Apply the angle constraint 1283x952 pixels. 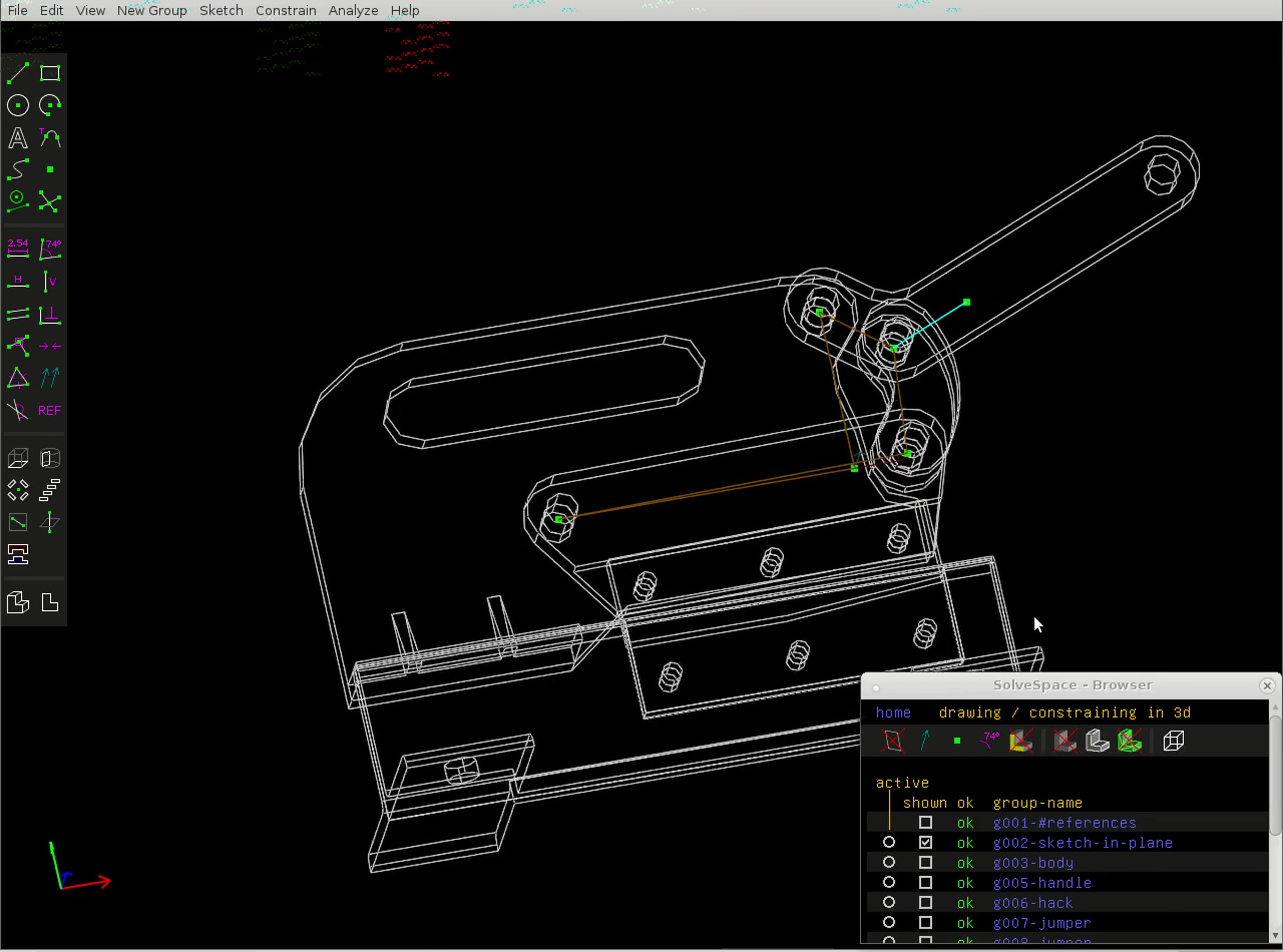[50, 249]
